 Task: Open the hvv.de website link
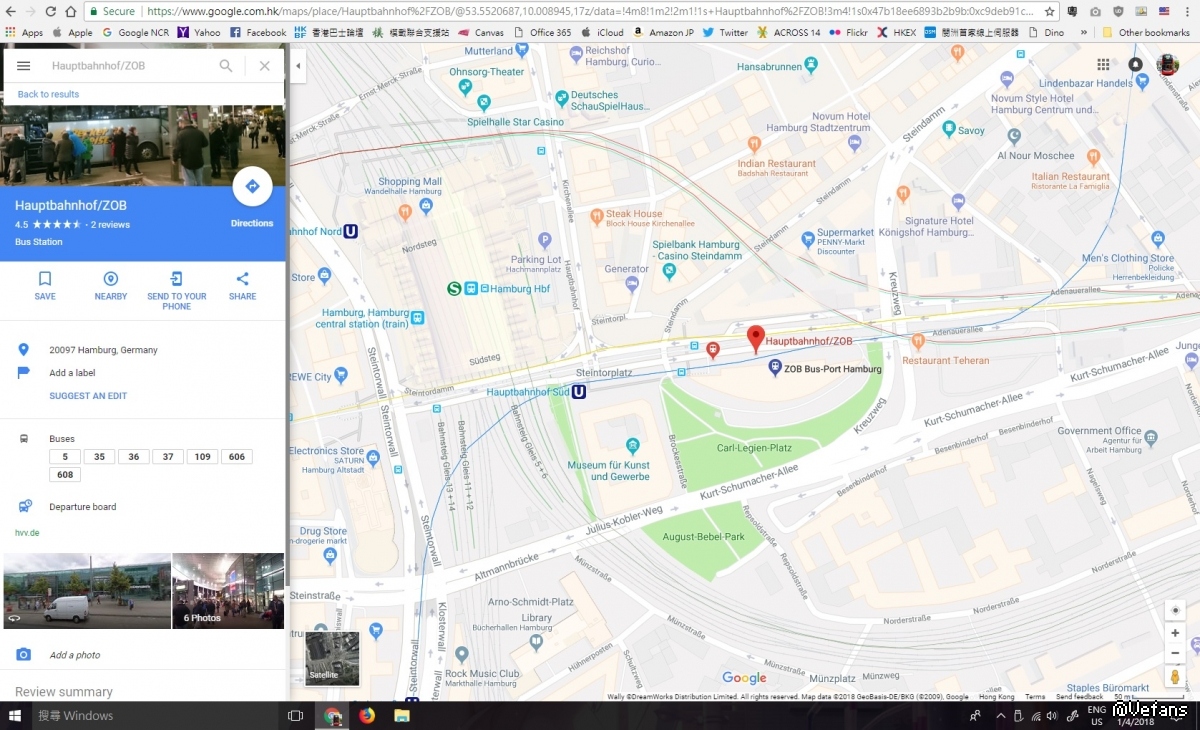point(27,533)
